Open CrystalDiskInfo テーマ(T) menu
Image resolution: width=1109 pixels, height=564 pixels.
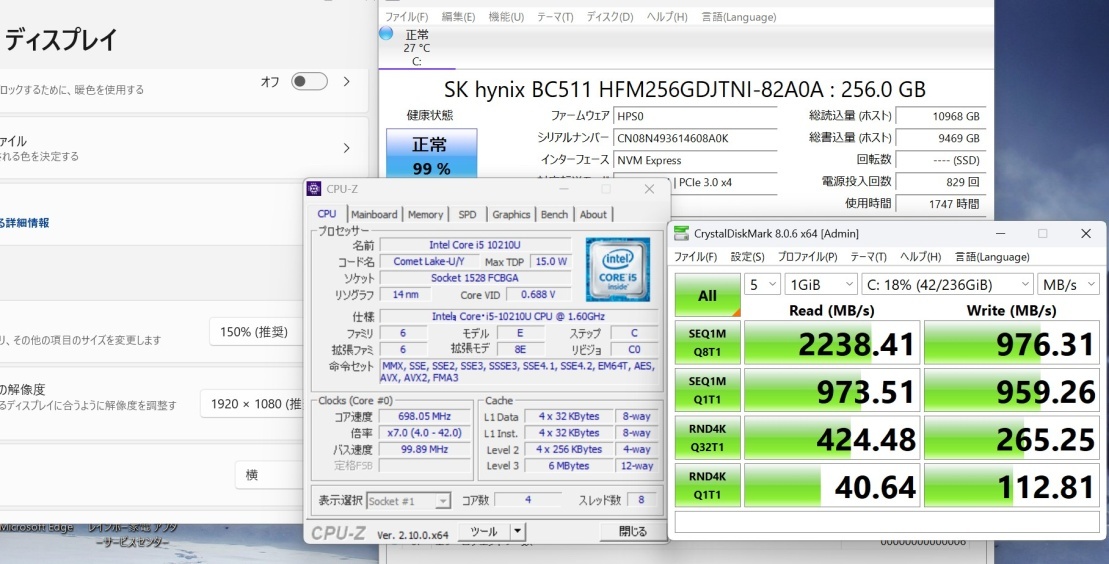click(x=555, y=17)
